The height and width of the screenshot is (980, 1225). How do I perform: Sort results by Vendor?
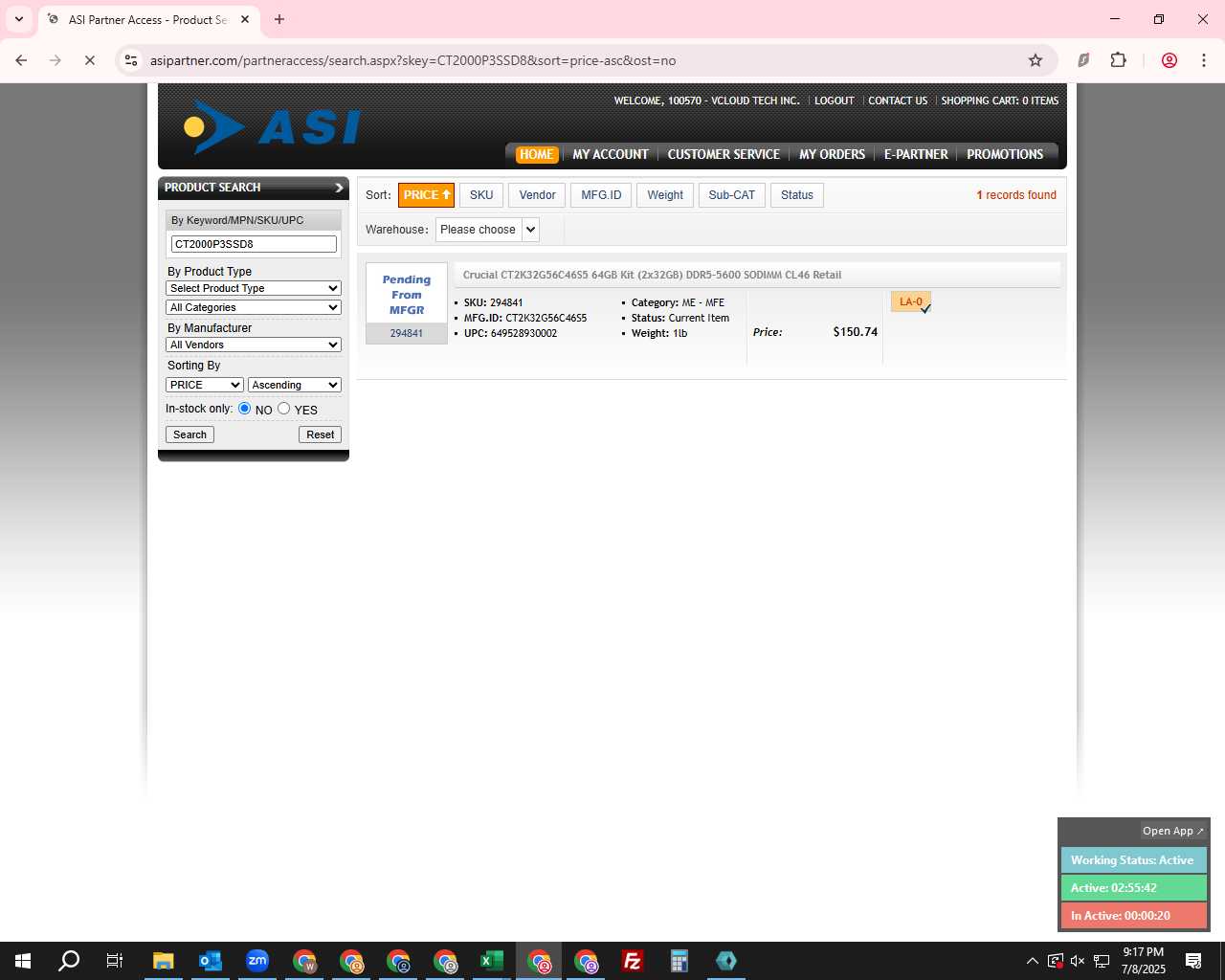[537, 195]
